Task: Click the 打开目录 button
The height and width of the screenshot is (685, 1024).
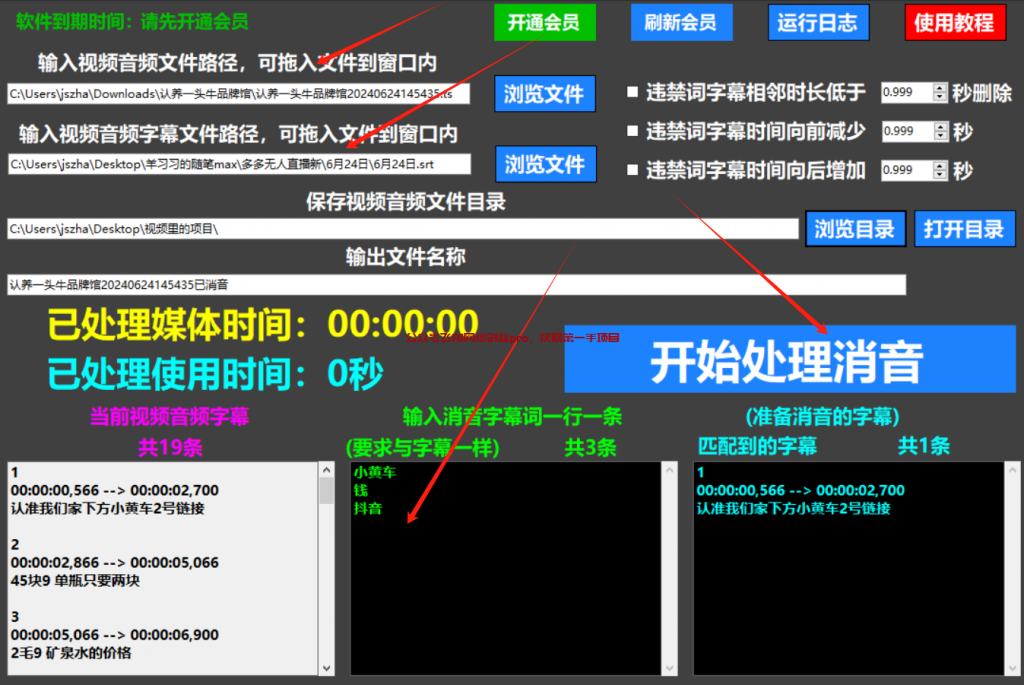Action: tap(964, 228)
